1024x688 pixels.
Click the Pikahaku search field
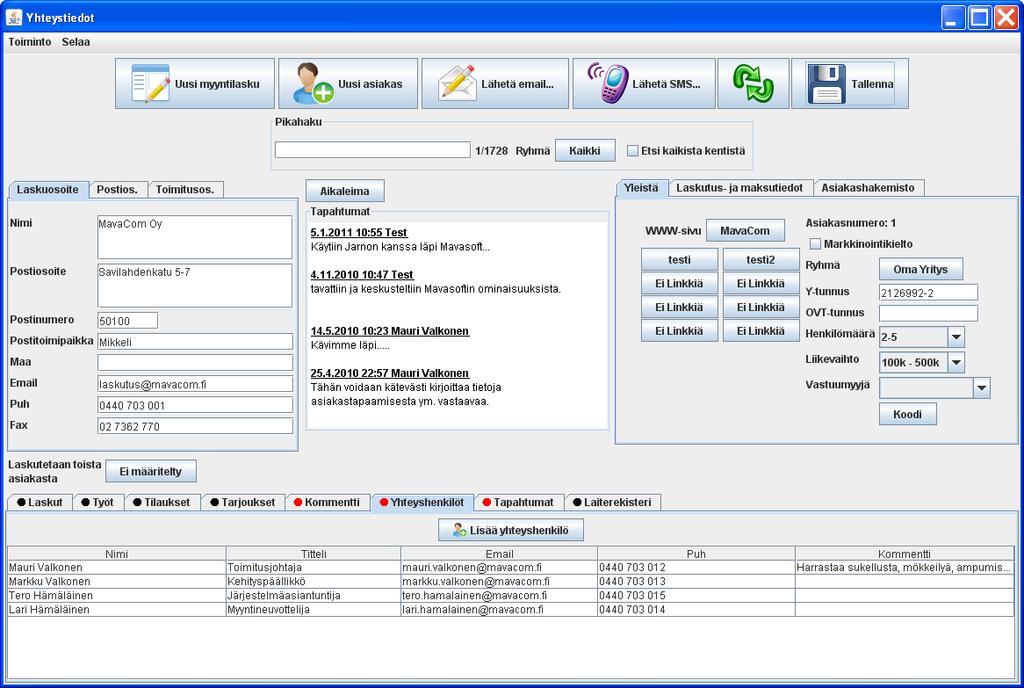coord(372,150)
